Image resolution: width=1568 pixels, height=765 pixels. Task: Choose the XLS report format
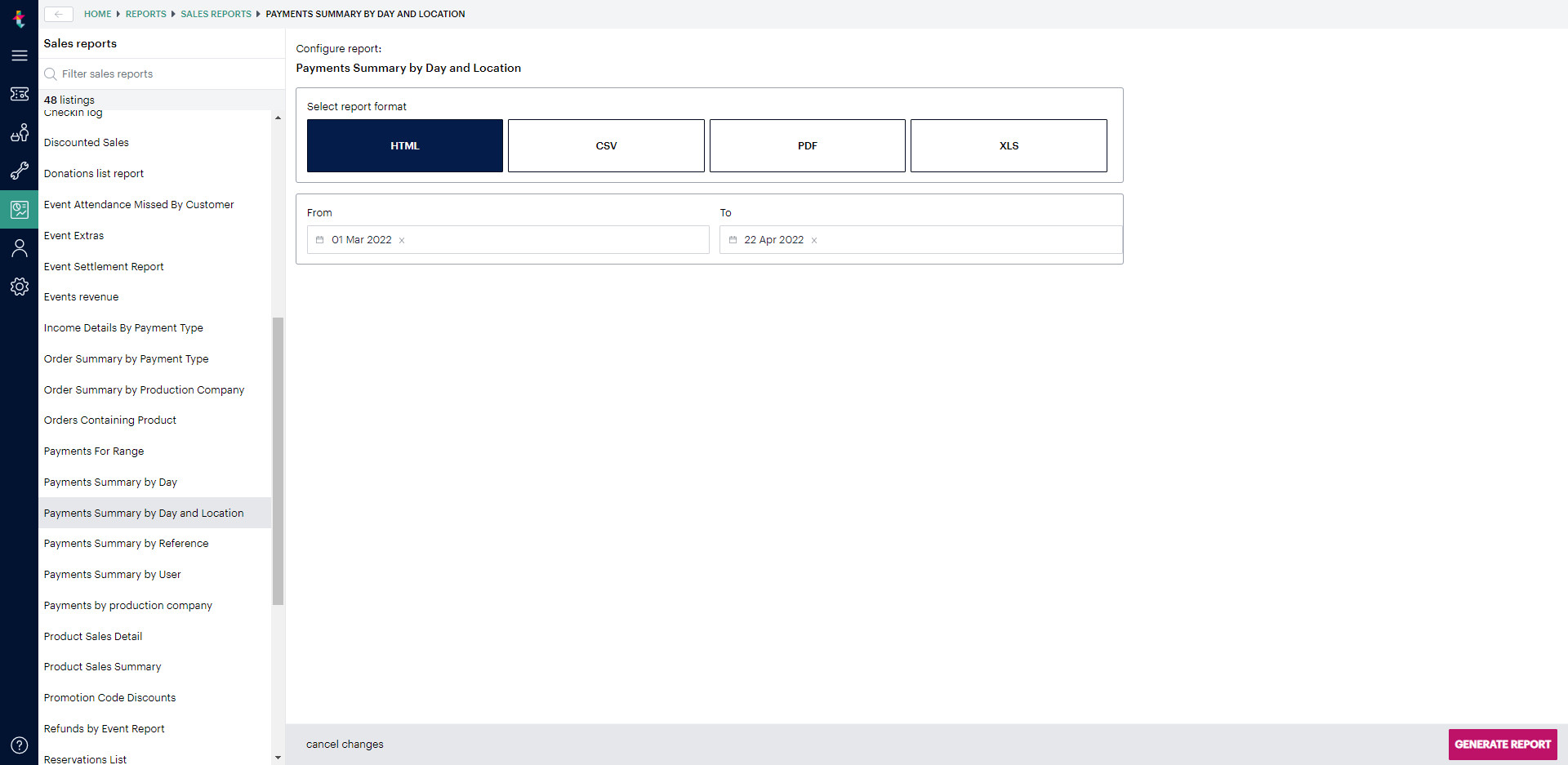(x=1009, y=145)
